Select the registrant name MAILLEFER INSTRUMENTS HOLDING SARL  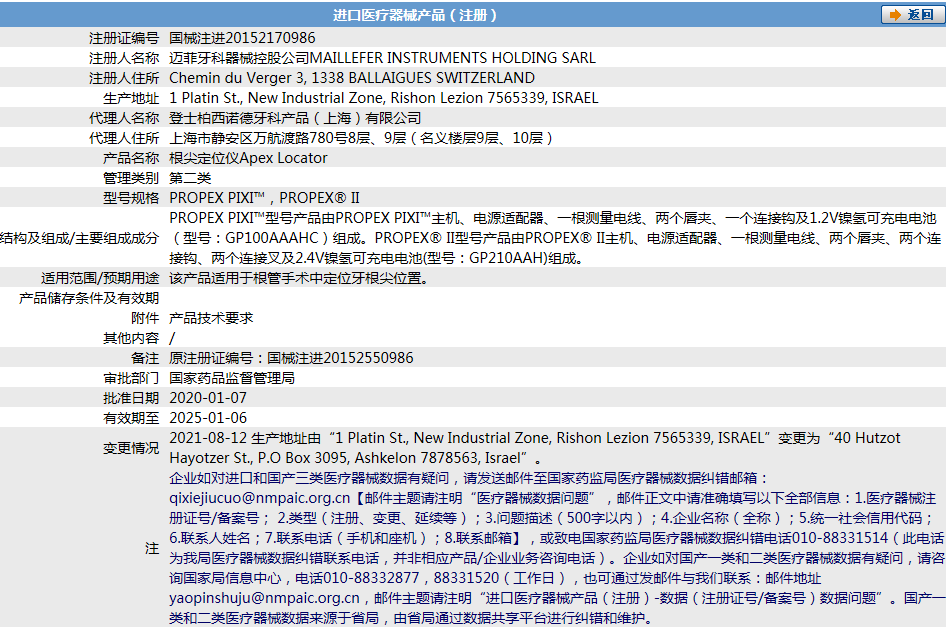click(x=452, y=58)
